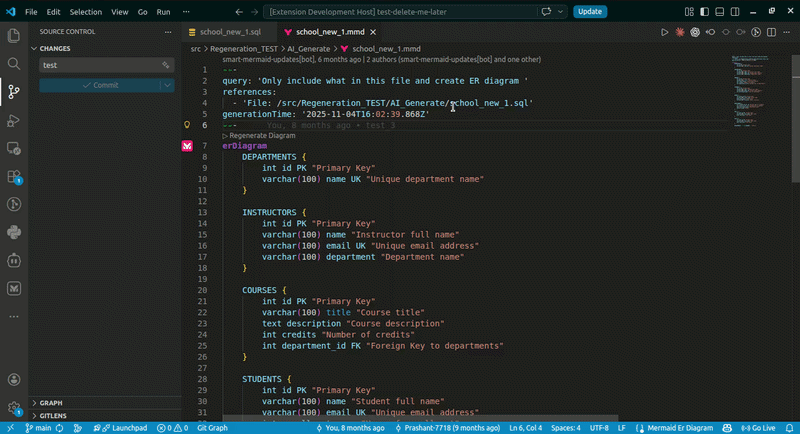
Task: Open the chat dropdown arrow in title bar
Action: (x=560, y=12)
